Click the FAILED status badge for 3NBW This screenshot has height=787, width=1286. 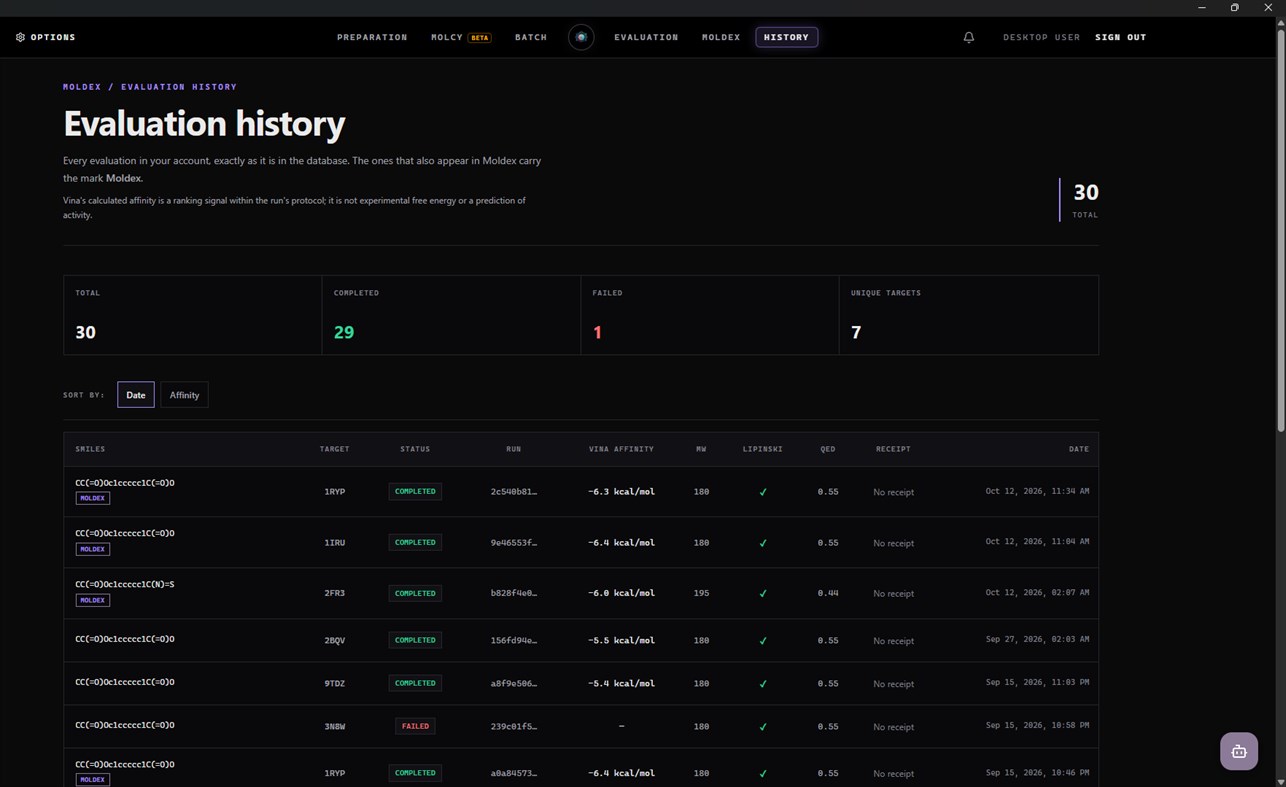click(415, 726)
